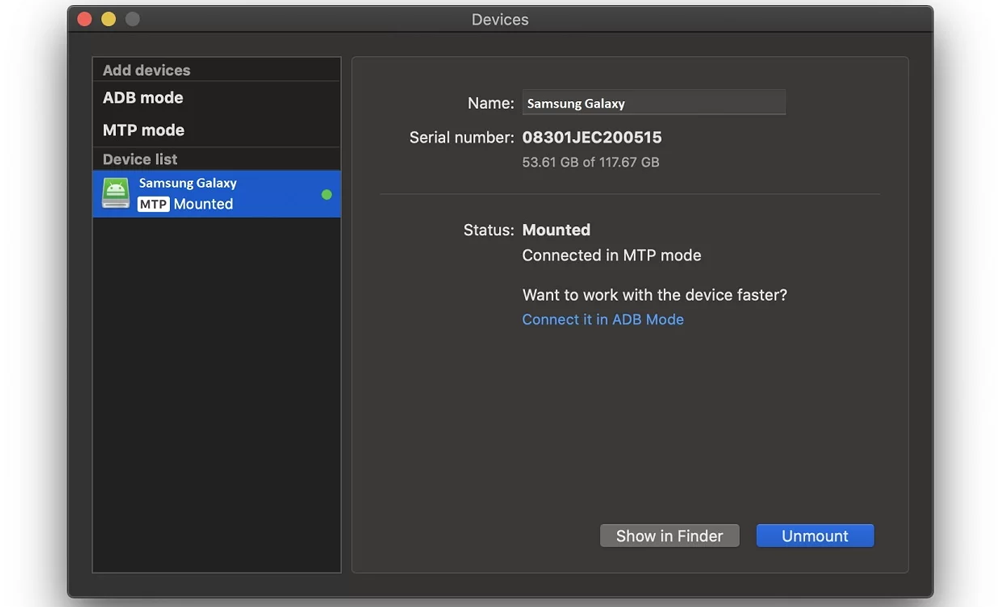Click the Unmount button
Image resolution: width=1000 pixels, height=607 pixels.
click(815, 536)
